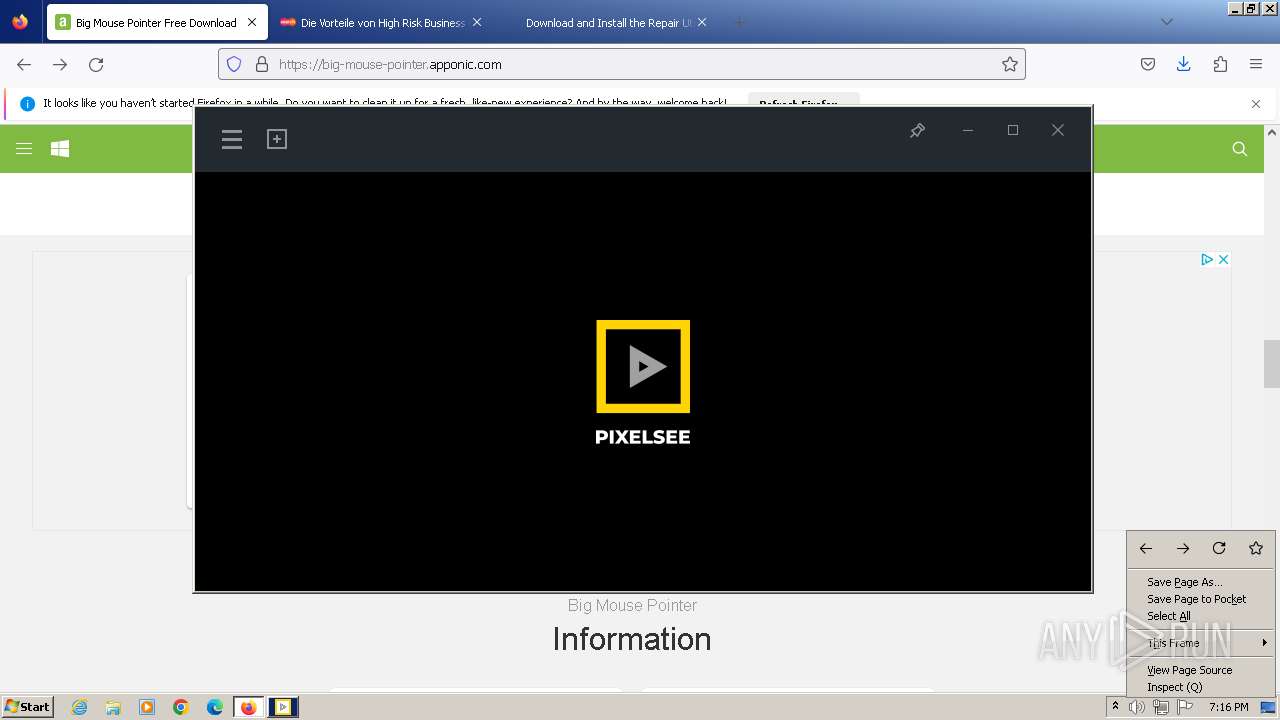Click the tracking protection shield icon
The width and height of the screenshot is (1280, 720).
(x=234, y=64)
